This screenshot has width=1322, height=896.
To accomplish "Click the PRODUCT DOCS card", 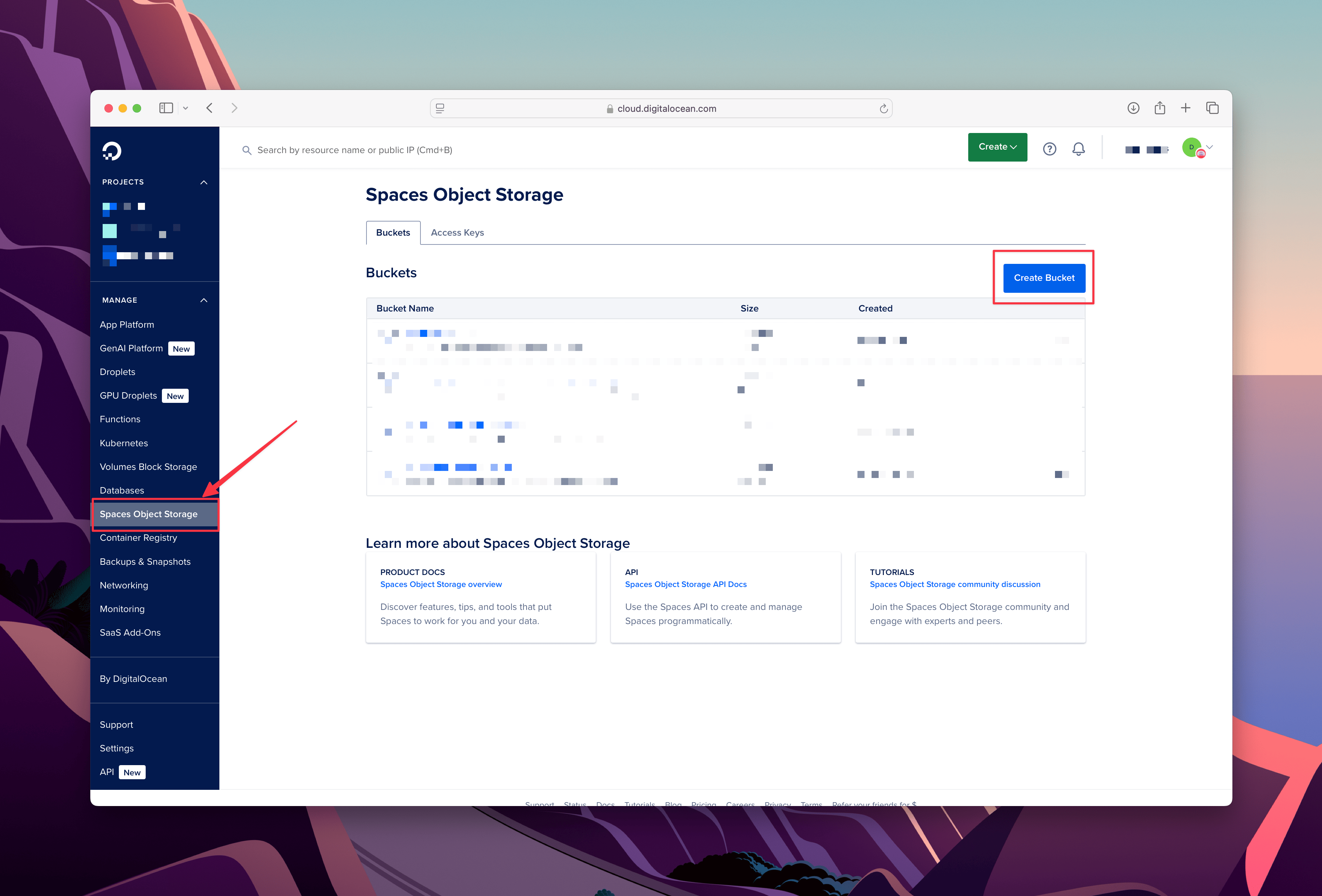I will [x=481, y=597].
